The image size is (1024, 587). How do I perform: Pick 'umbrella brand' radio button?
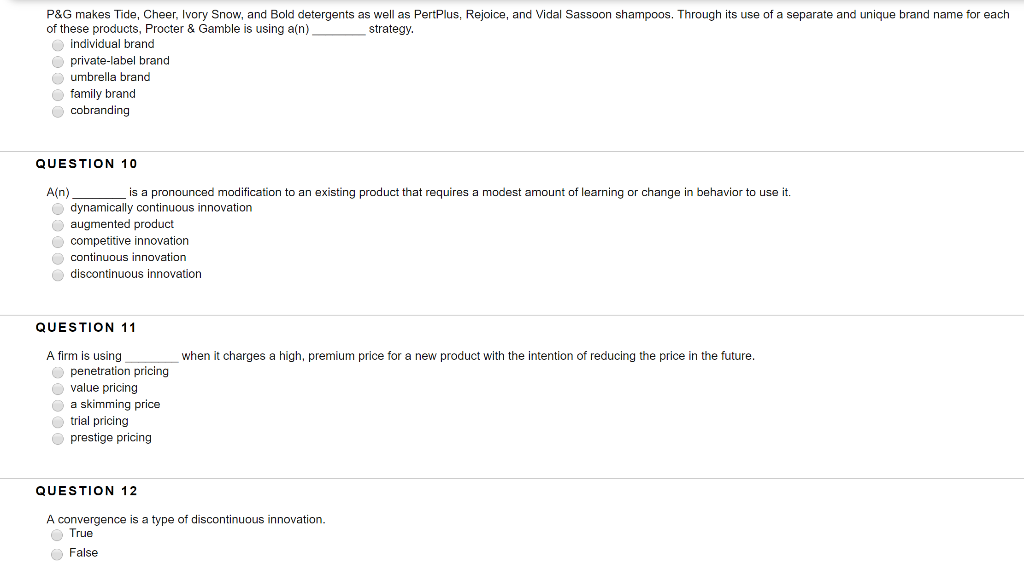(x=58, y=78)
